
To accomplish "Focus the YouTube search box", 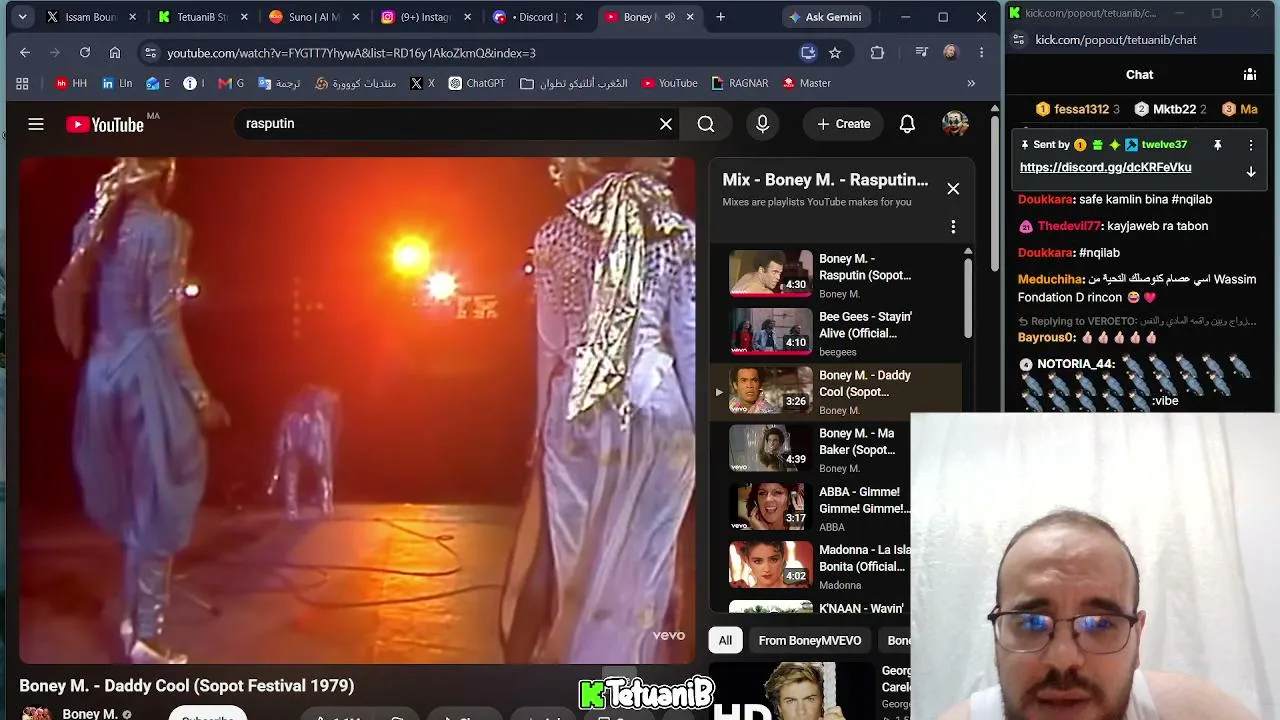I will point(447,124).
